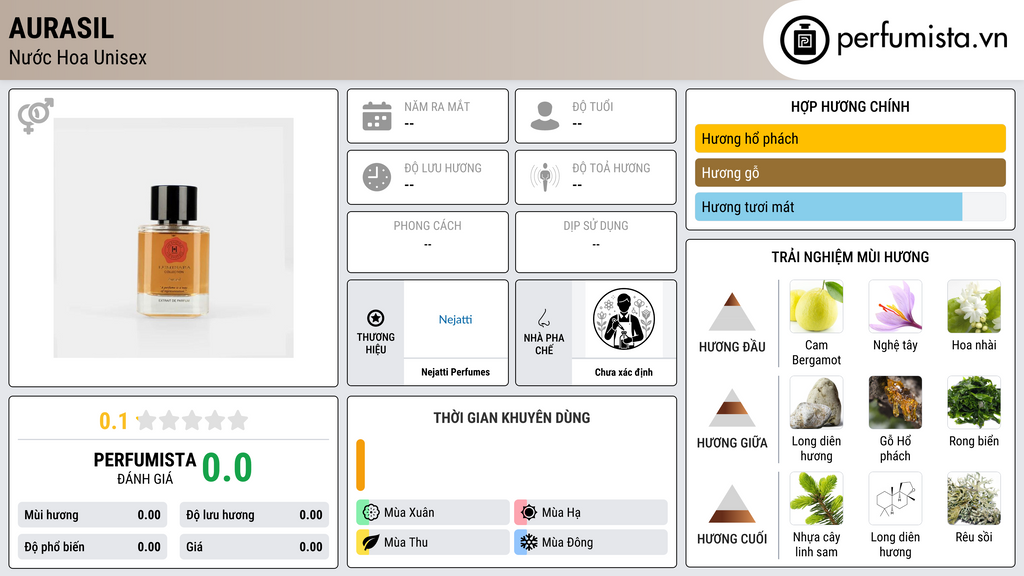Image resolution: width=1024 pixels, height=576 pixels.
Task: Click the unisex gender symbol icon
Action: pos(35,116)
